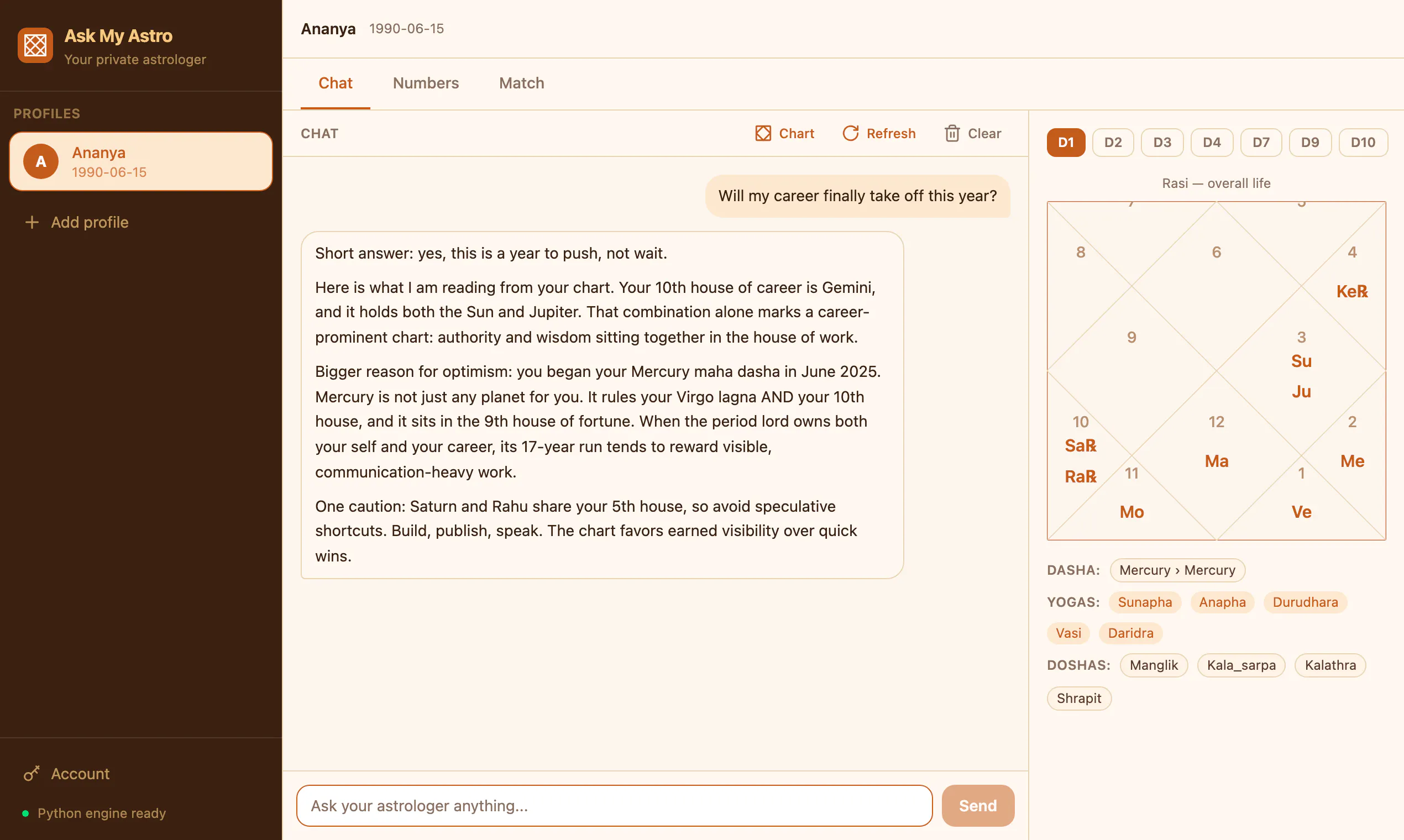Select the D2 divisional chart
The image size is (1404, 840).
[1113, 142]
